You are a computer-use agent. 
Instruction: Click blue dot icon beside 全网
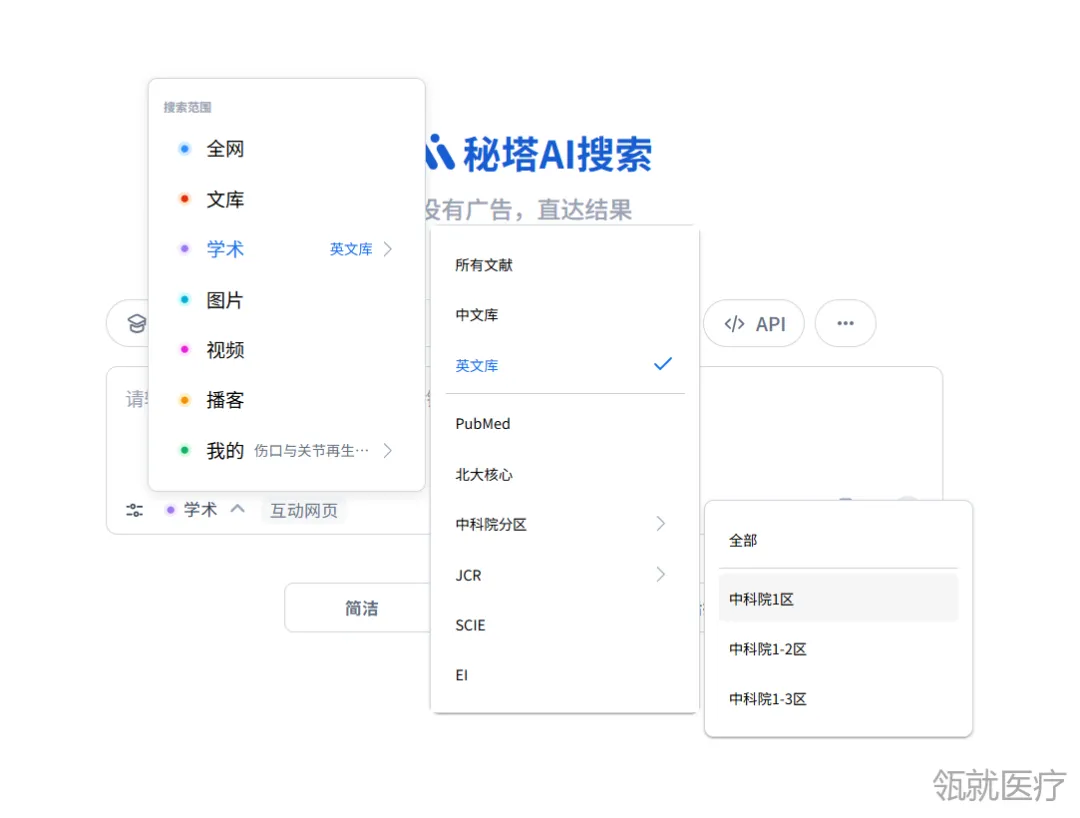(x=185, y=149)
